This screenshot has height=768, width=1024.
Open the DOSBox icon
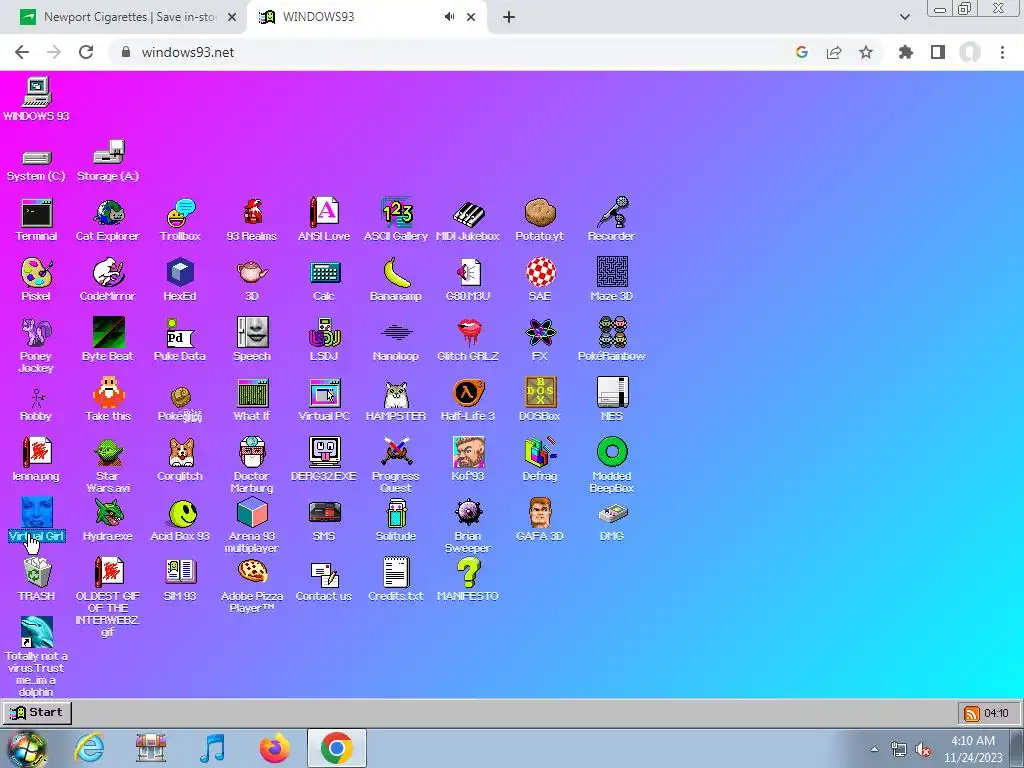539,400
